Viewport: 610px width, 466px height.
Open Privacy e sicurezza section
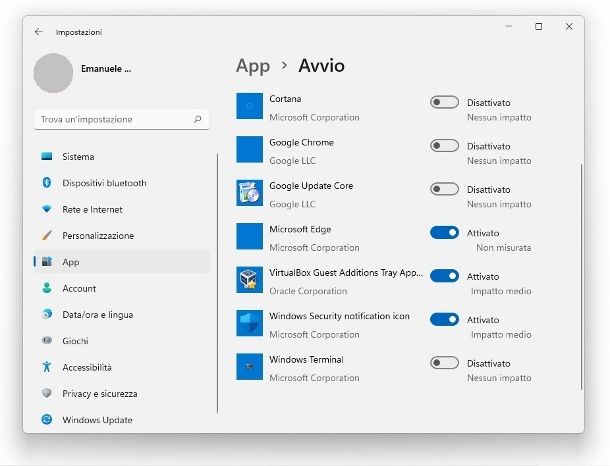(122, 393)
